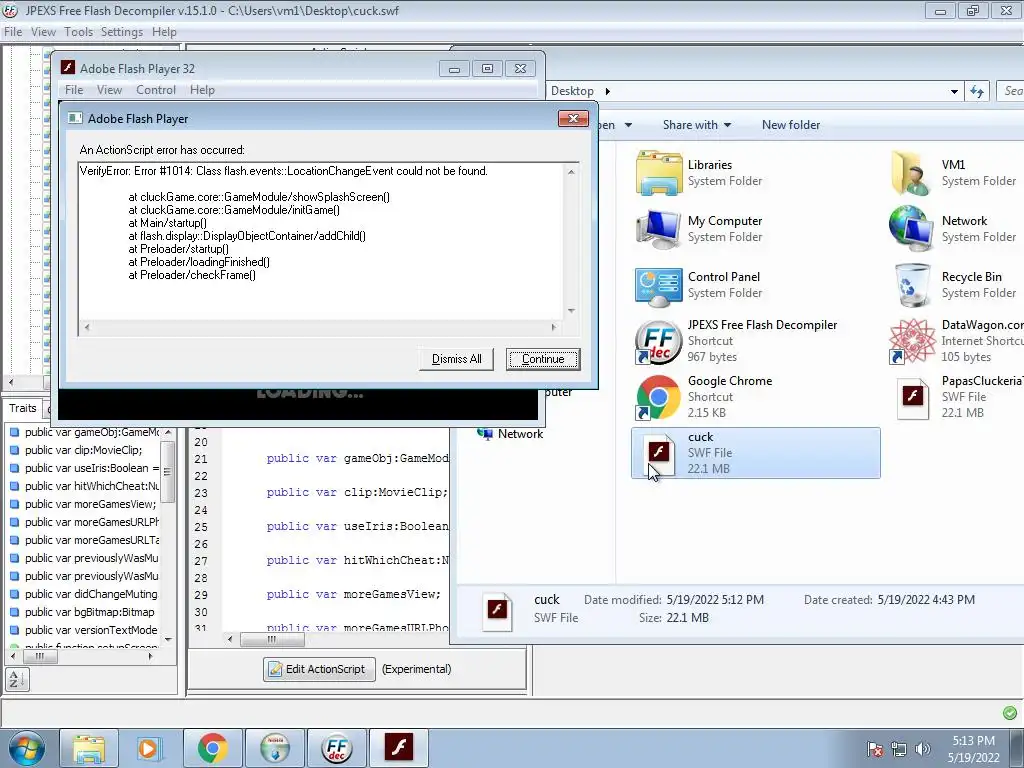The height and width of the screenshot is (768, 1024).
Task: Click the Explorer refresh button
Action: [x=977, y=91]
